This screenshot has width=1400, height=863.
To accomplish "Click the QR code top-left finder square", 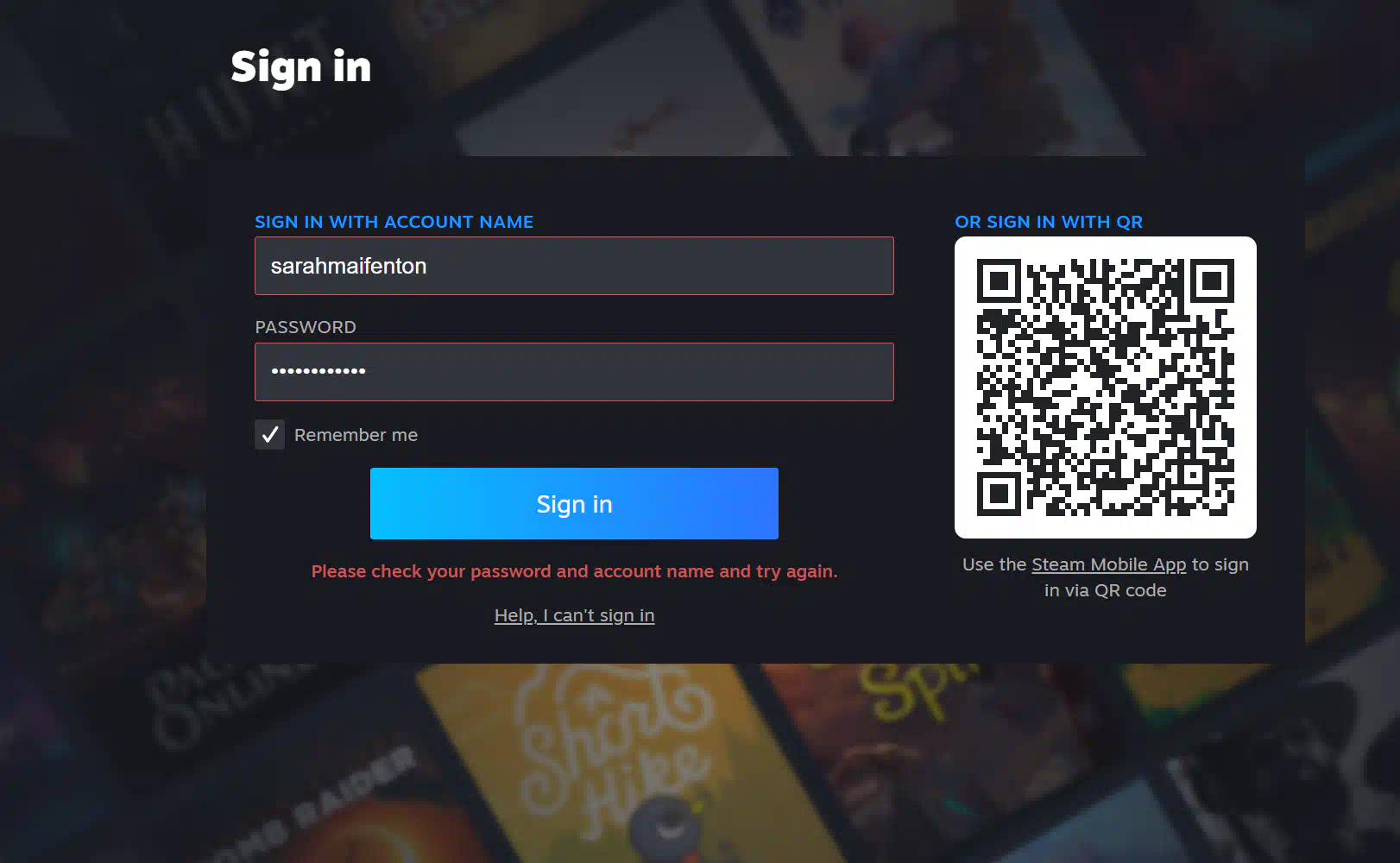I will (x=999, y=280).
